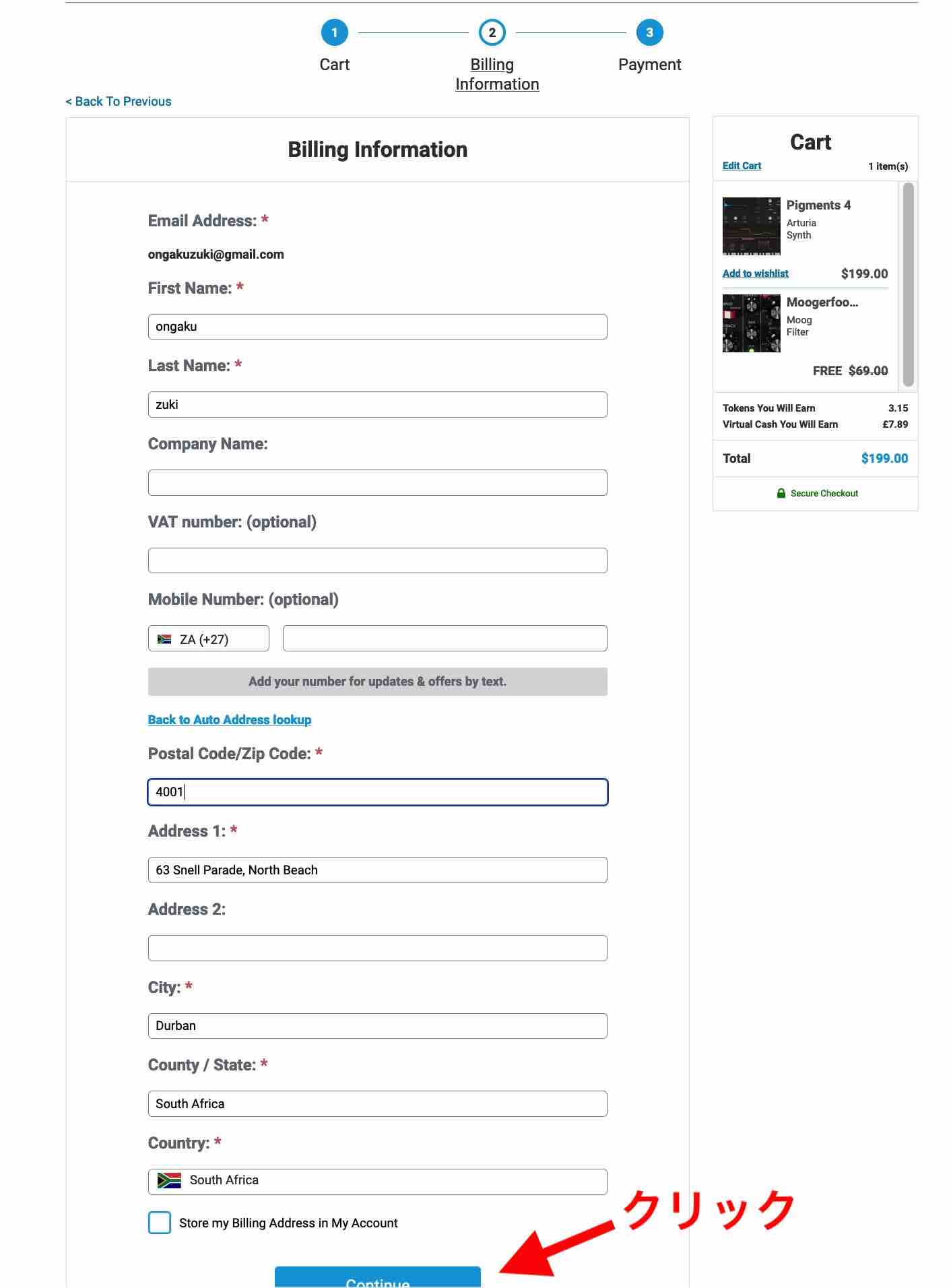Viewport: 951px width, 1288px height.
Task: Go to the Billing Information step label
Action: point(496,74)
